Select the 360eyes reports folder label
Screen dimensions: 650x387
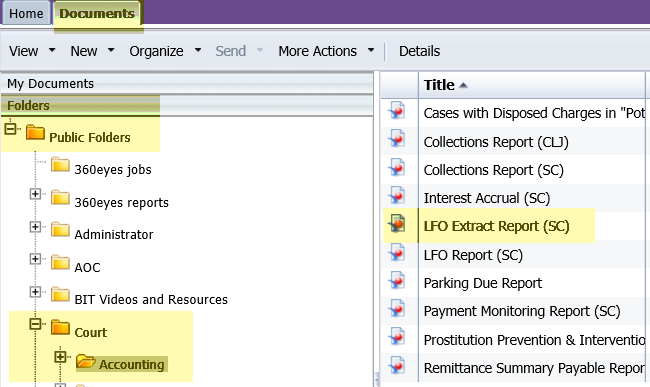[121, 203]
